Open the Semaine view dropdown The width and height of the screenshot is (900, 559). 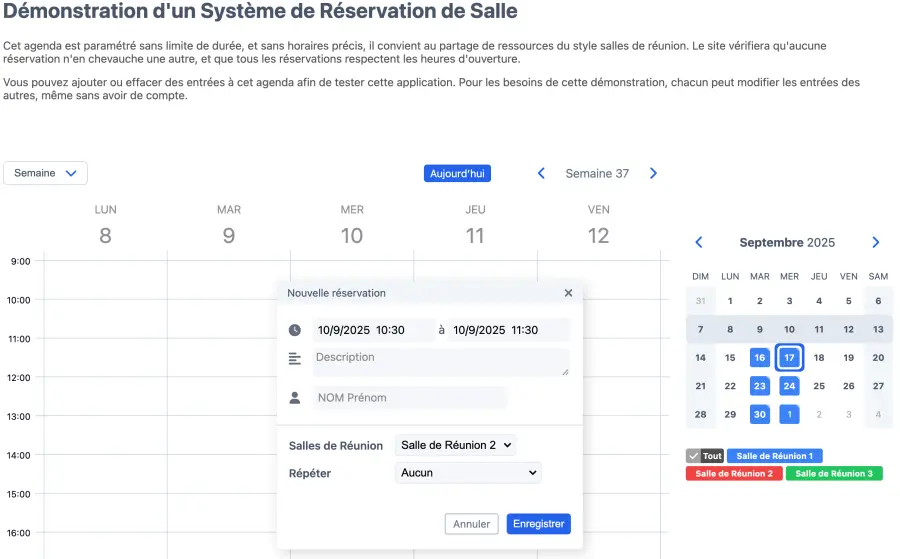coord(46,173)
